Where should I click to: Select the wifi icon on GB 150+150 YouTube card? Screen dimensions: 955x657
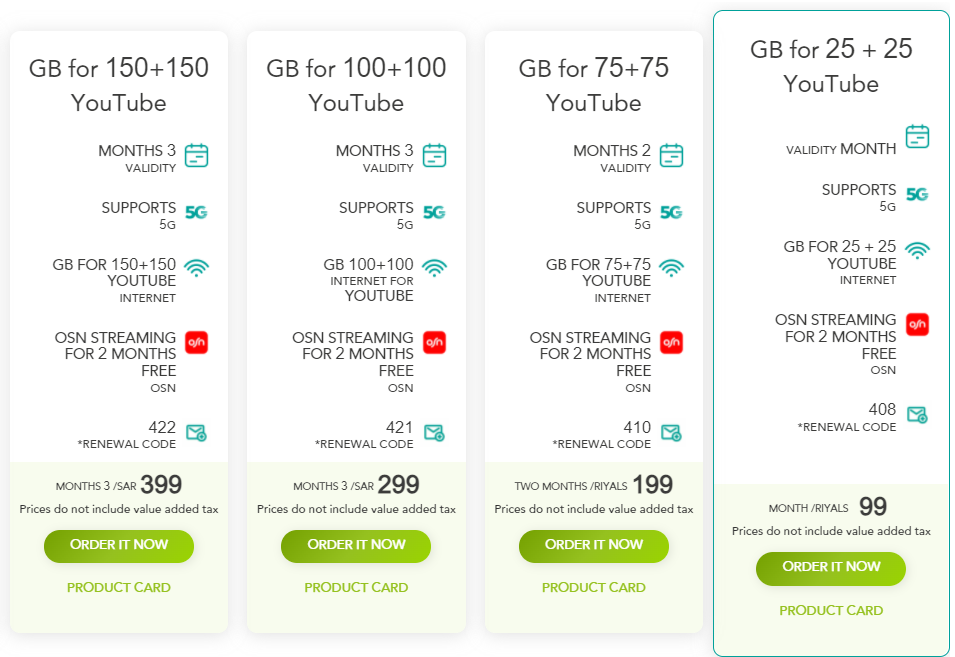tap(196, 268)
